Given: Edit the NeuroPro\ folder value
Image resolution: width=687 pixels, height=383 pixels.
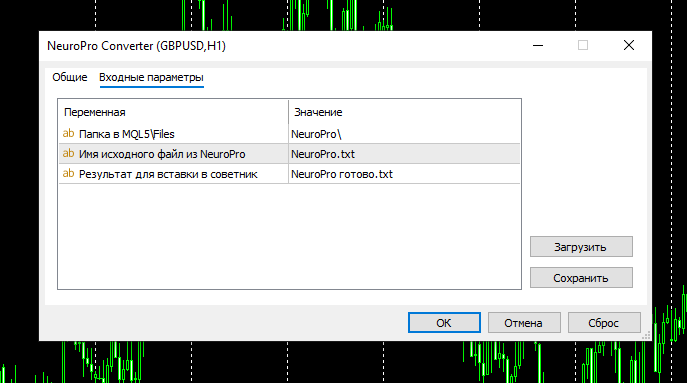Looking at the screenshot, I should tap(404, 134).
